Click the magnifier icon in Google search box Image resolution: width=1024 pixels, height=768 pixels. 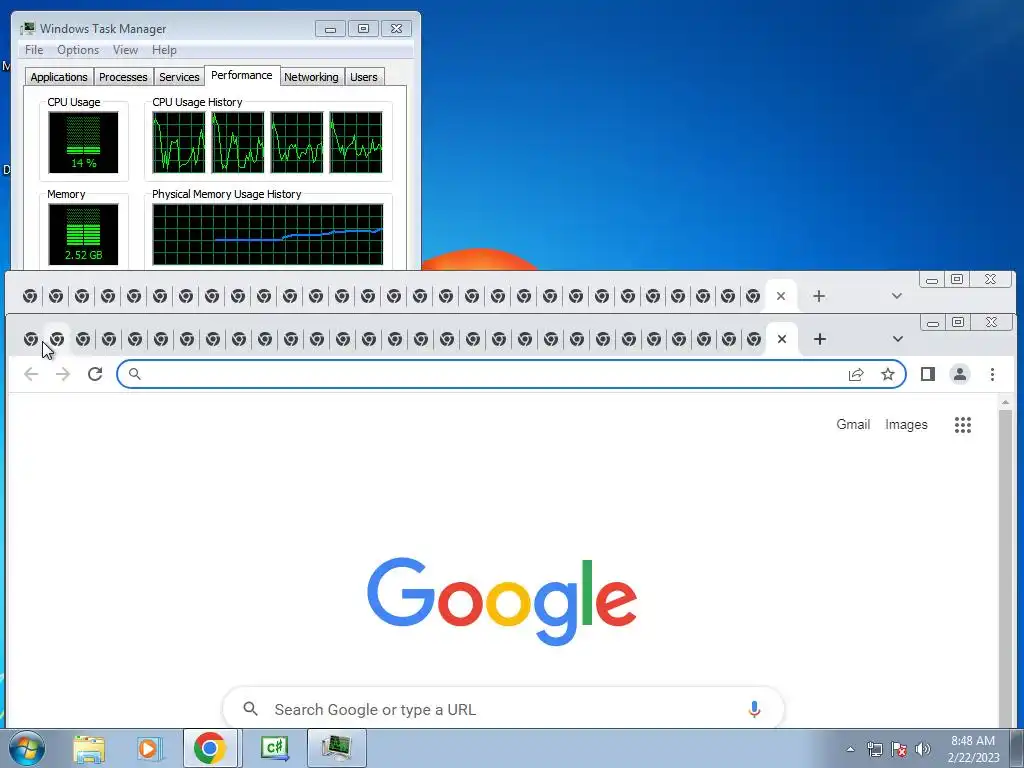pos(250,709)
